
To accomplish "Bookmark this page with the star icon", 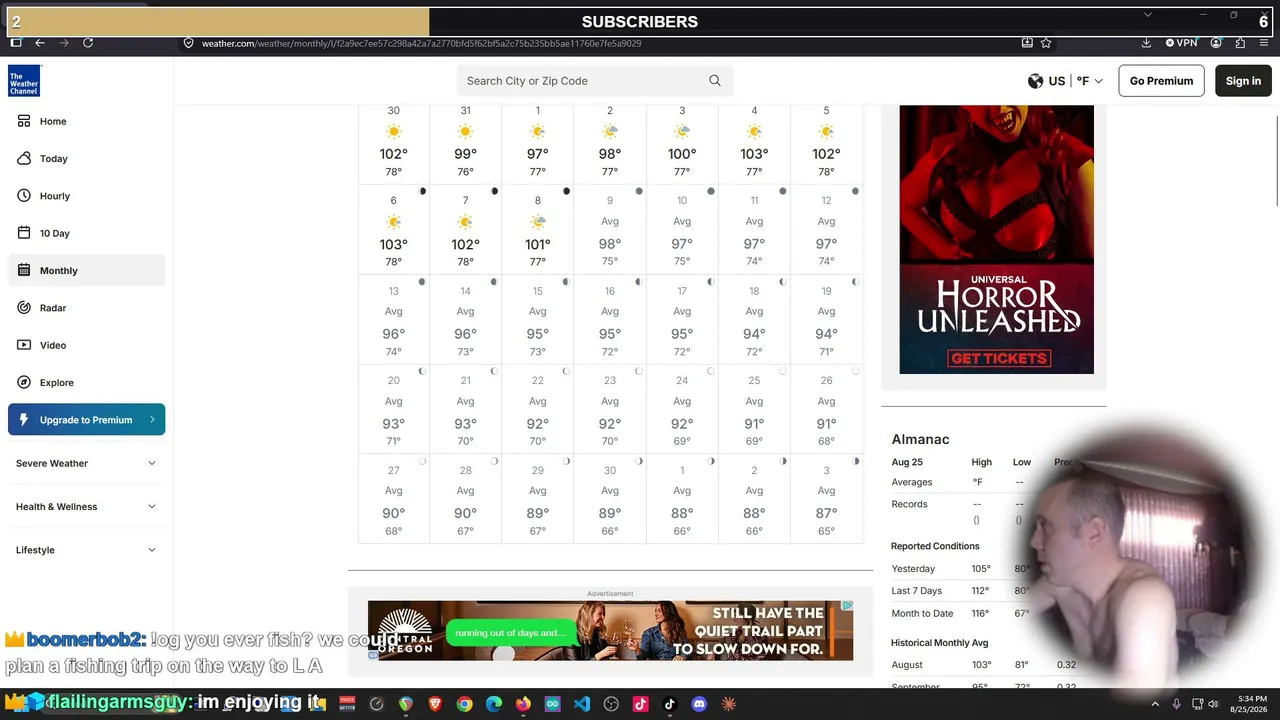I will point(1046,43).
